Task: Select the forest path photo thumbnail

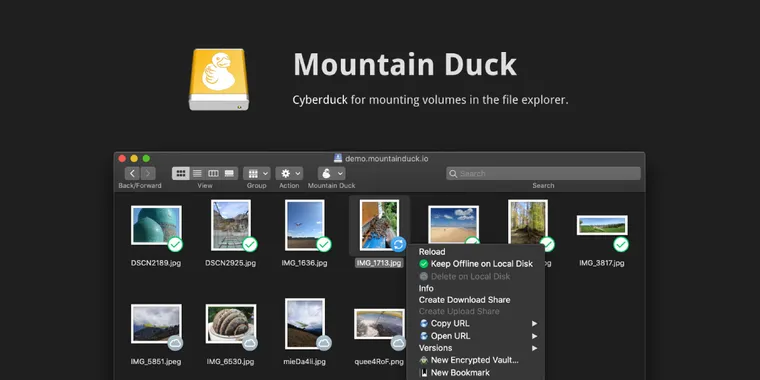Action: [528, 222]
